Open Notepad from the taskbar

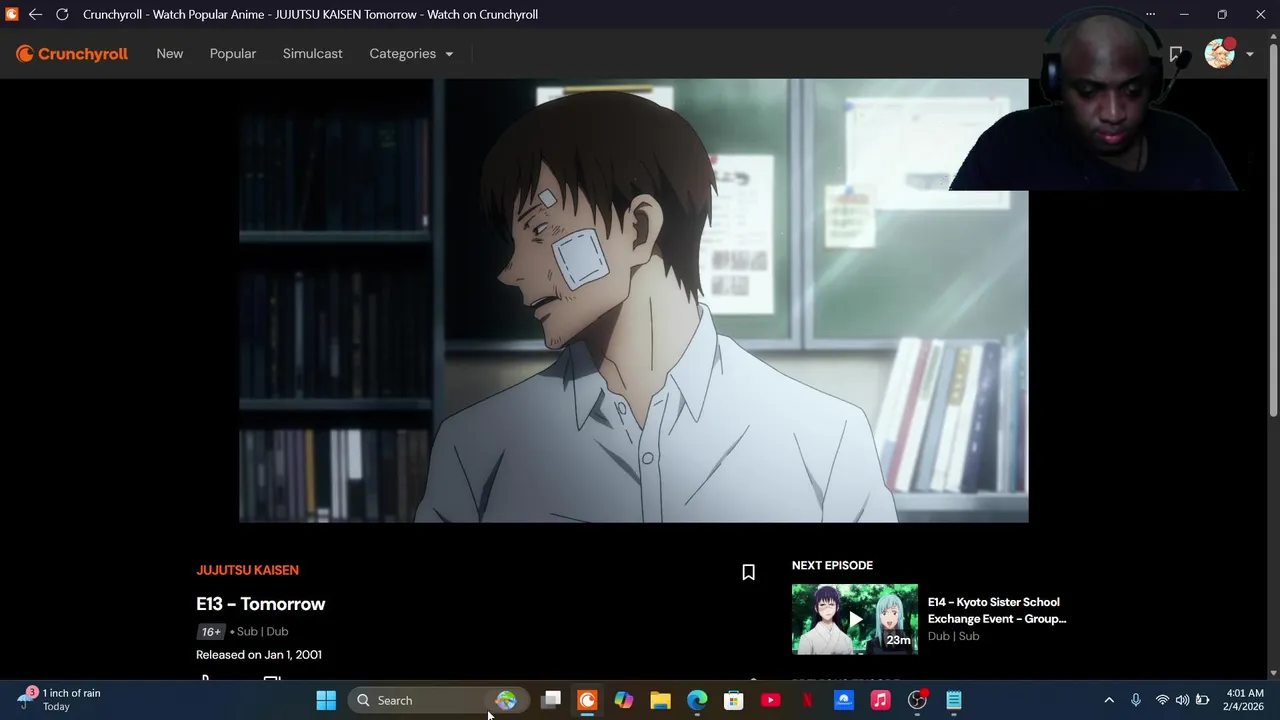point(953,700)
